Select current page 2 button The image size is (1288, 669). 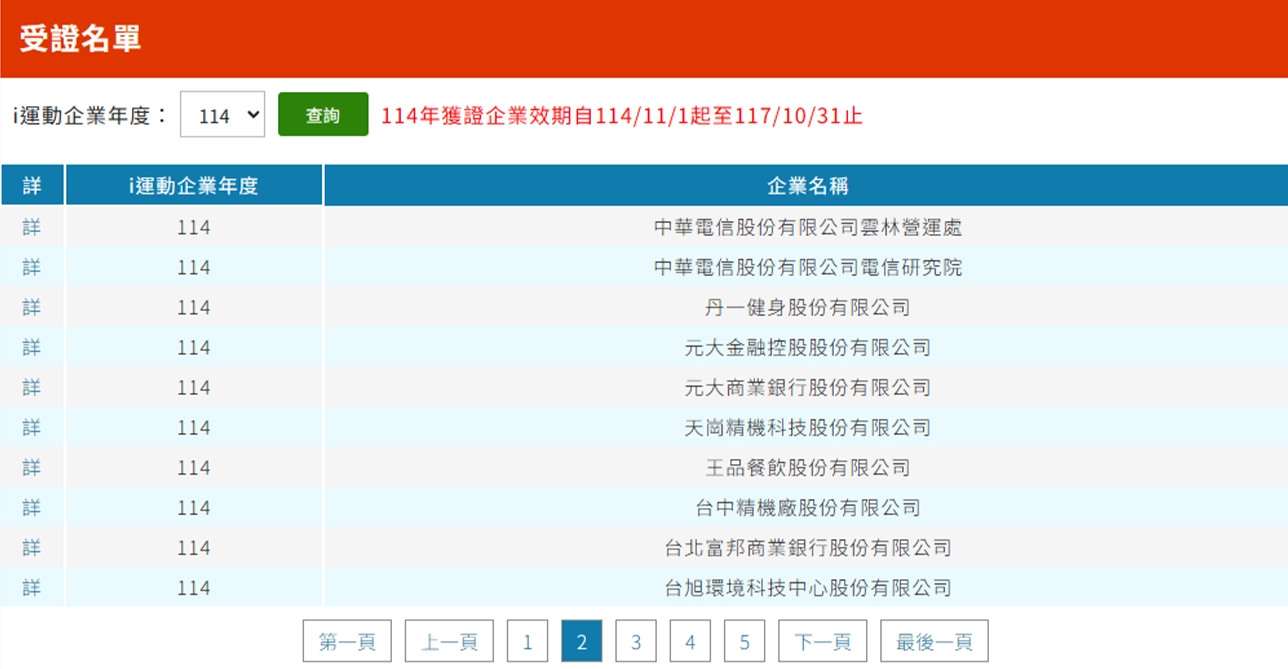582,641
